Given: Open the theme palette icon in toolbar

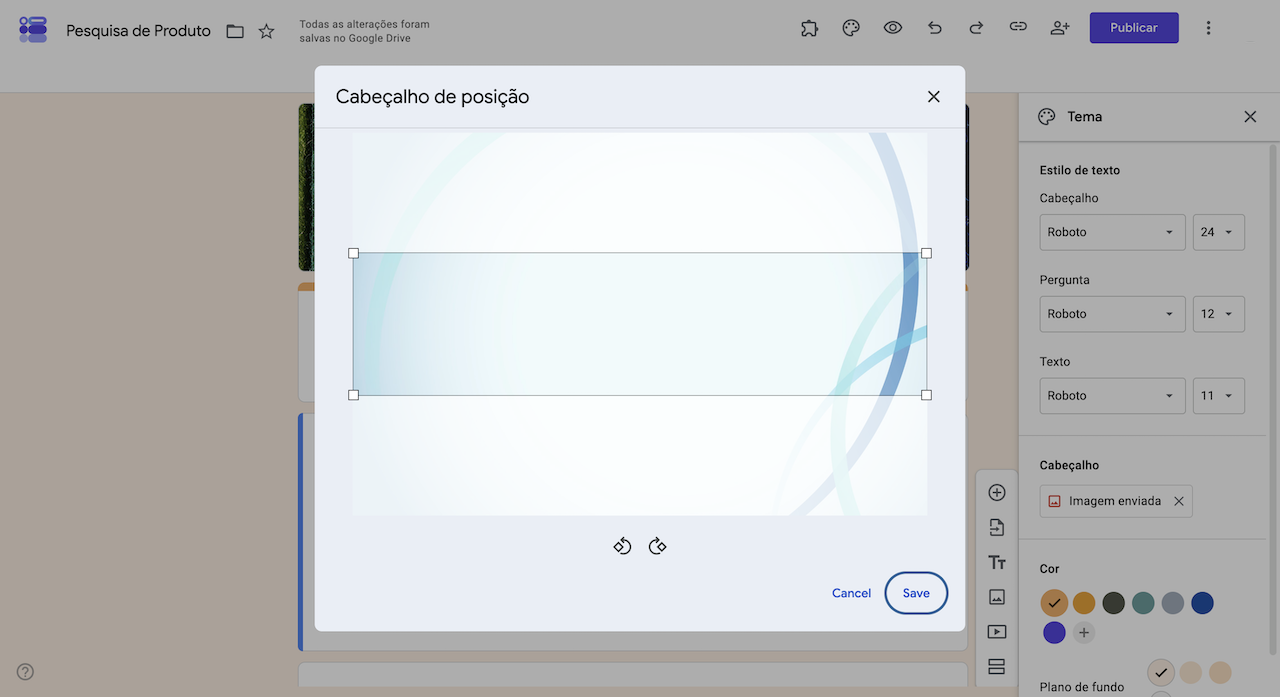Looking at the screenshot, I should (851, 28).
